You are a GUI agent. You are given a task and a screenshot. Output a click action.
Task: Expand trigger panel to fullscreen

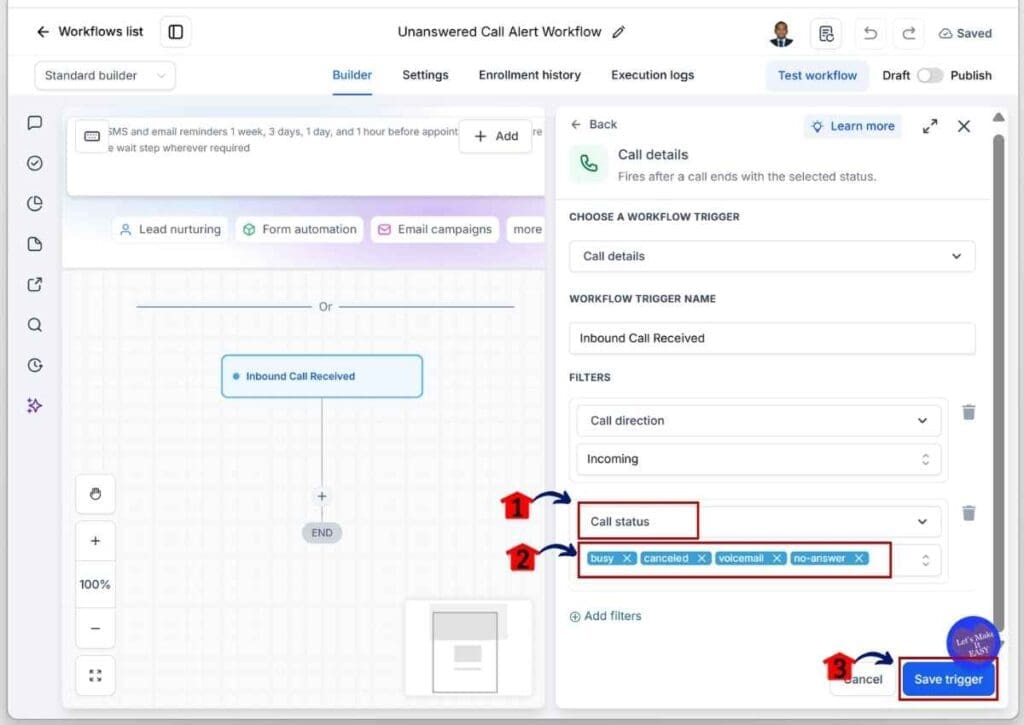point(930,126)
